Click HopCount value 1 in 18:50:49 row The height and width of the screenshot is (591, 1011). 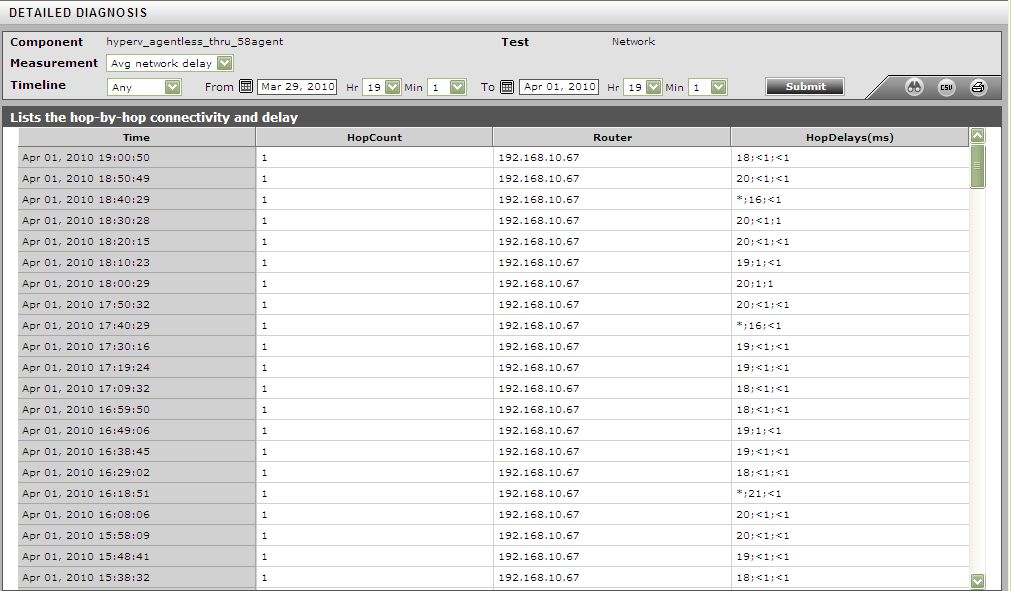pyautogui.click(x=264, y=179)
